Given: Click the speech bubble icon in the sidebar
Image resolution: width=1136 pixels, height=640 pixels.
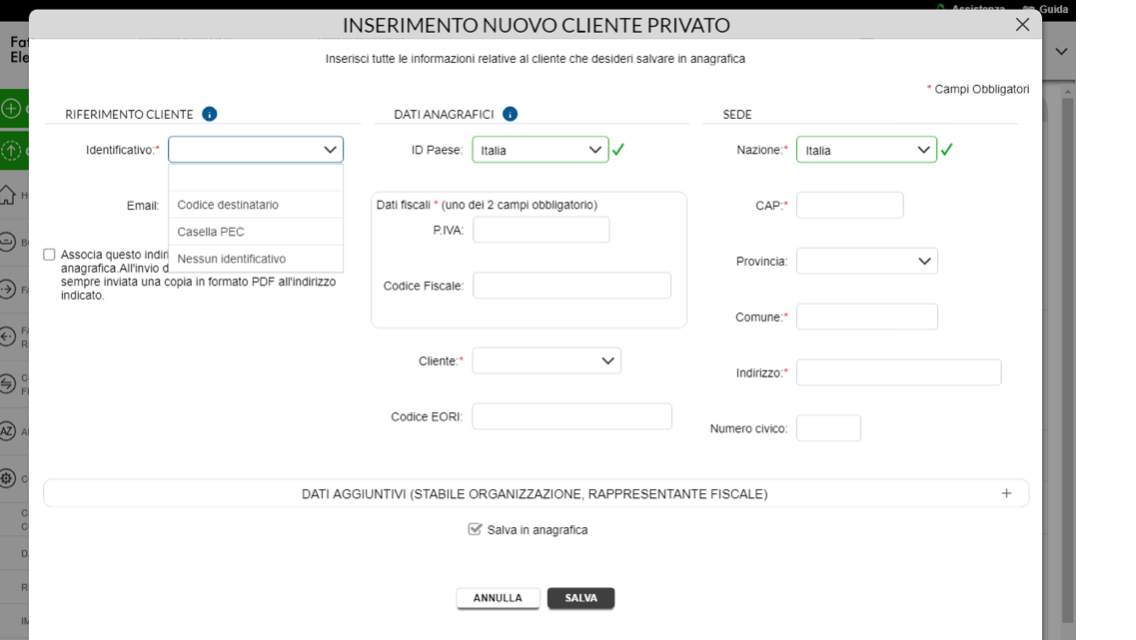Looking at the screenshot, I should (x=8, y=241).
